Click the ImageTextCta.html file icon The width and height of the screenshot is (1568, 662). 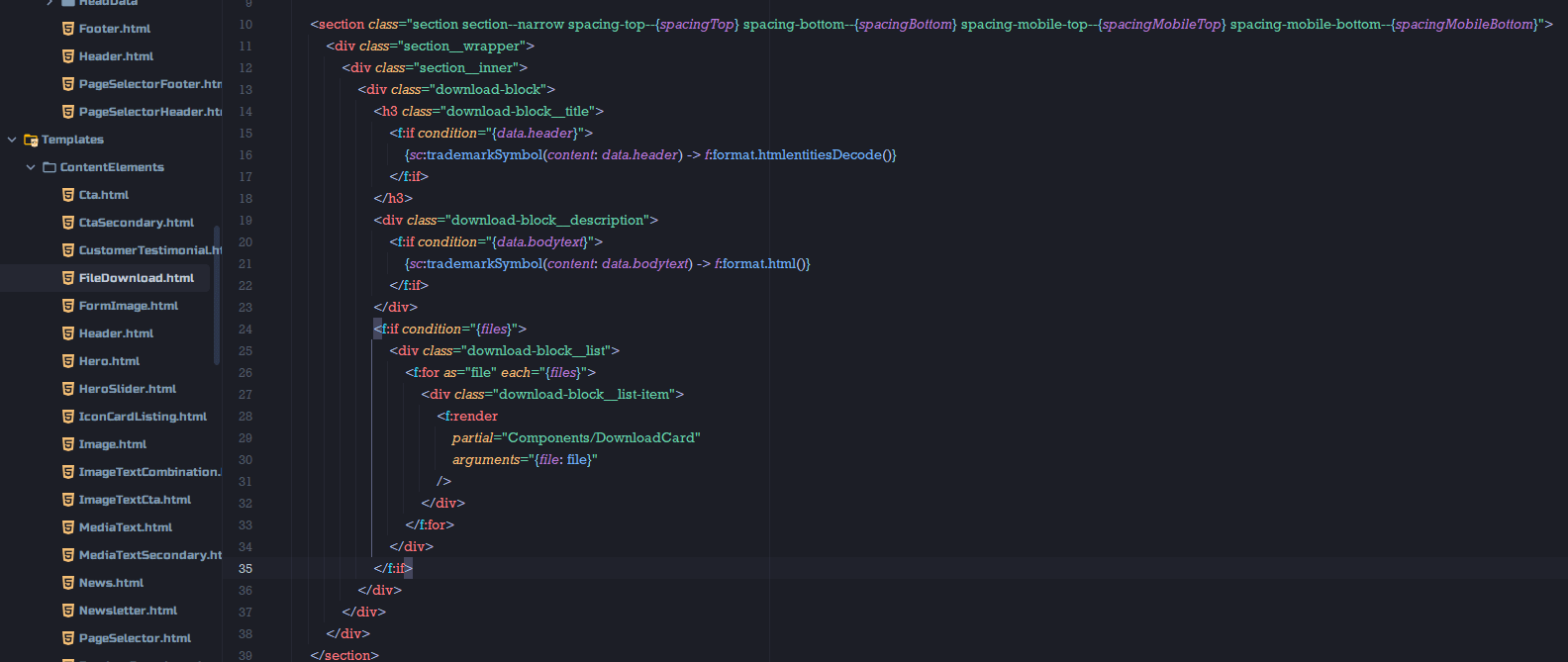68,500
